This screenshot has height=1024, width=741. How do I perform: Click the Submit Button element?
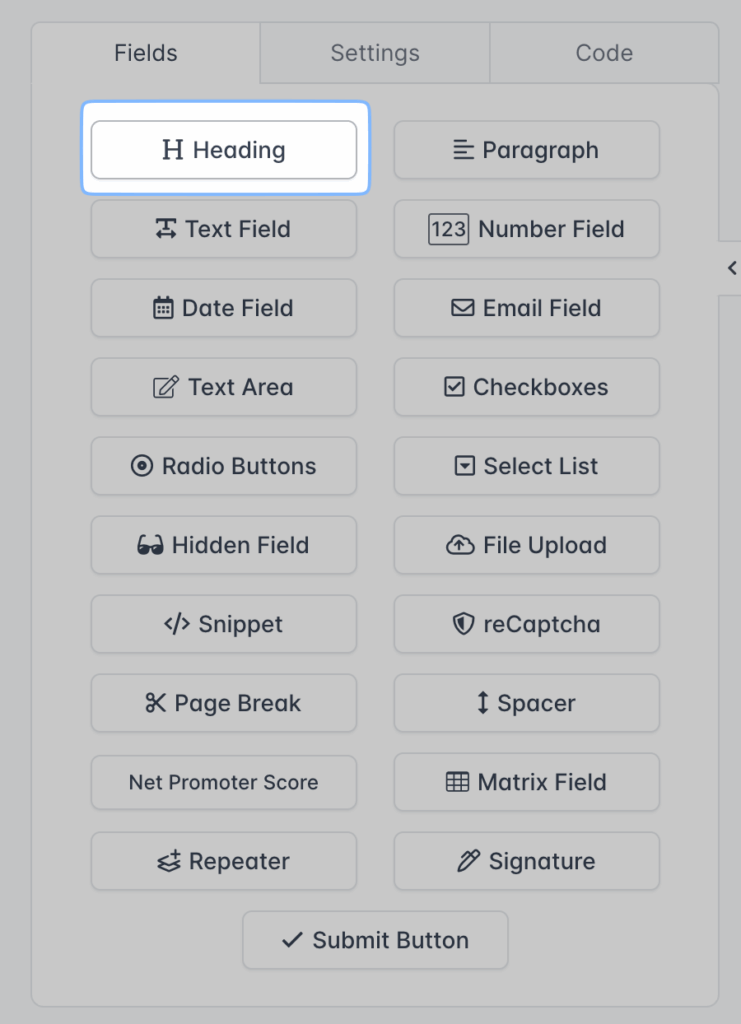tap(374, 940)
